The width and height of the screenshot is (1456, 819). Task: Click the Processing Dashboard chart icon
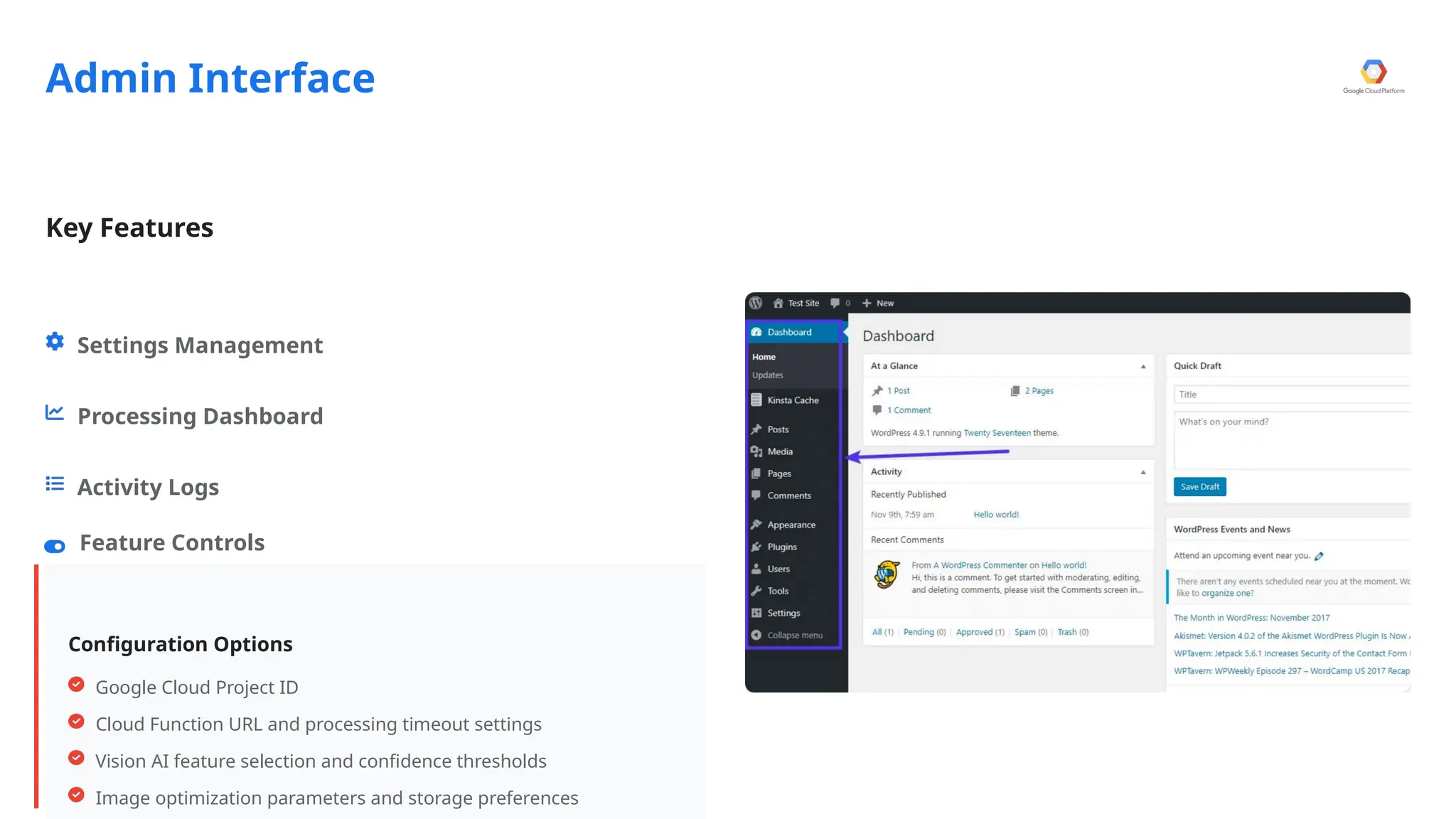(55, 412)
